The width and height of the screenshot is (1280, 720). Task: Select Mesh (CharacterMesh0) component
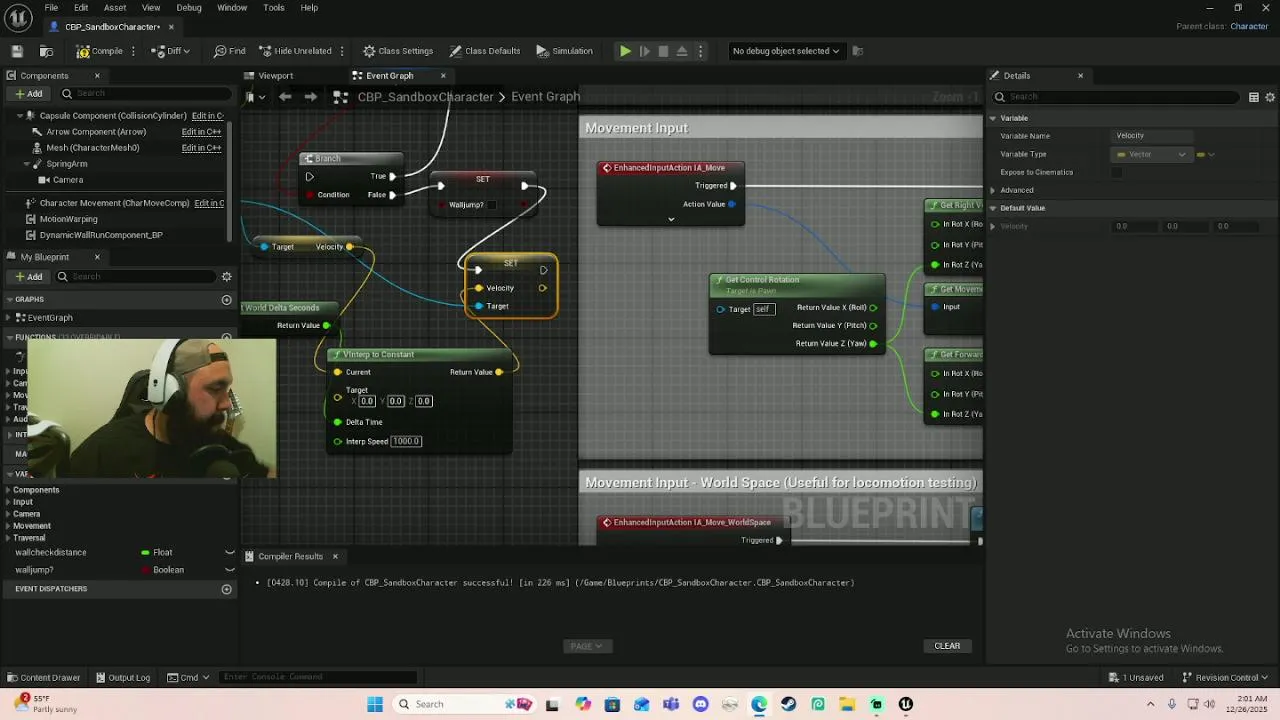pos(92,148)
